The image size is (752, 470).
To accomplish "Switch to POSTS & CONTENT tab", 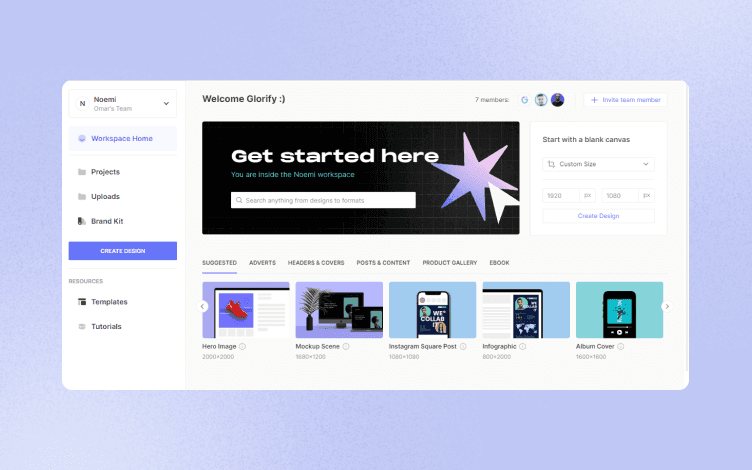I will pyautogui.click(x=383, y=263).
